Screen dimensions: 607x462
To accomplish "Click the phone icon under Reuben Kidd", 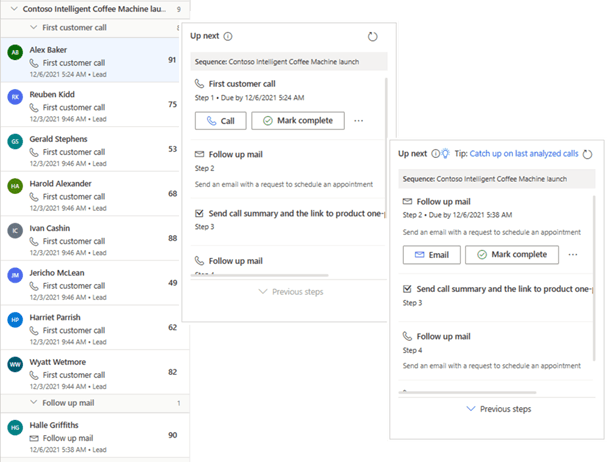I will click(34, 107).
